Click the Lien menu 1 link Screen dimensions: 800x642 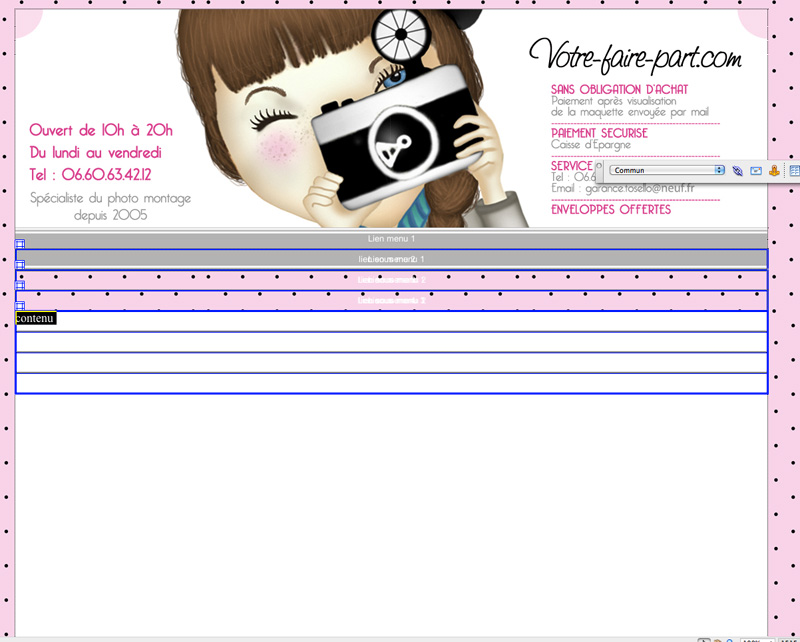(x=391, y=239)
